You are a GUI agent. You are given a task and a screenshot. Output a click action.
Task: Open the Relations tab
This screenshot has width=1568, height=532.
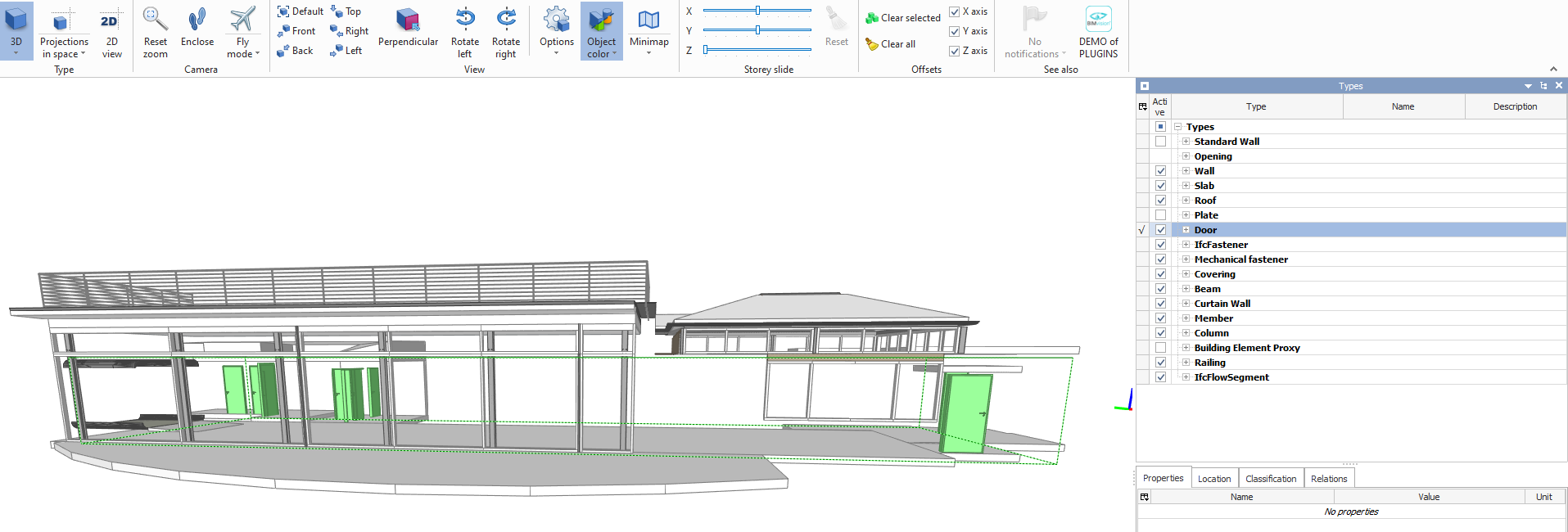[1328, 479]
